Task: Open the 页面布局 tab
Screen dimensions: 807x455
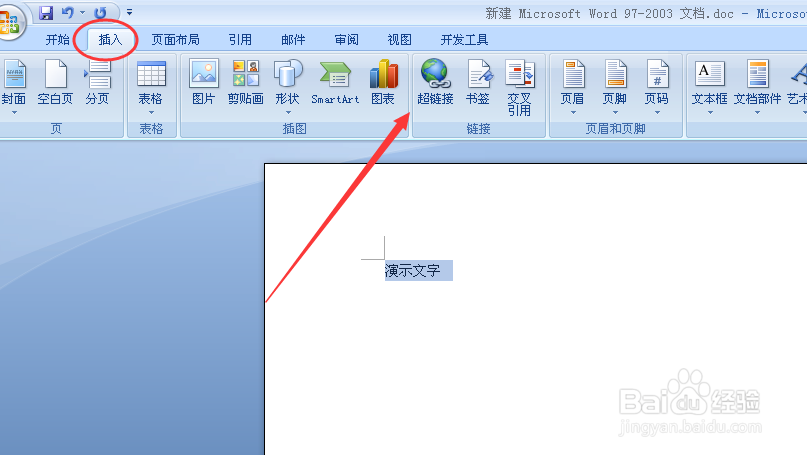Action: pos(175,40)
